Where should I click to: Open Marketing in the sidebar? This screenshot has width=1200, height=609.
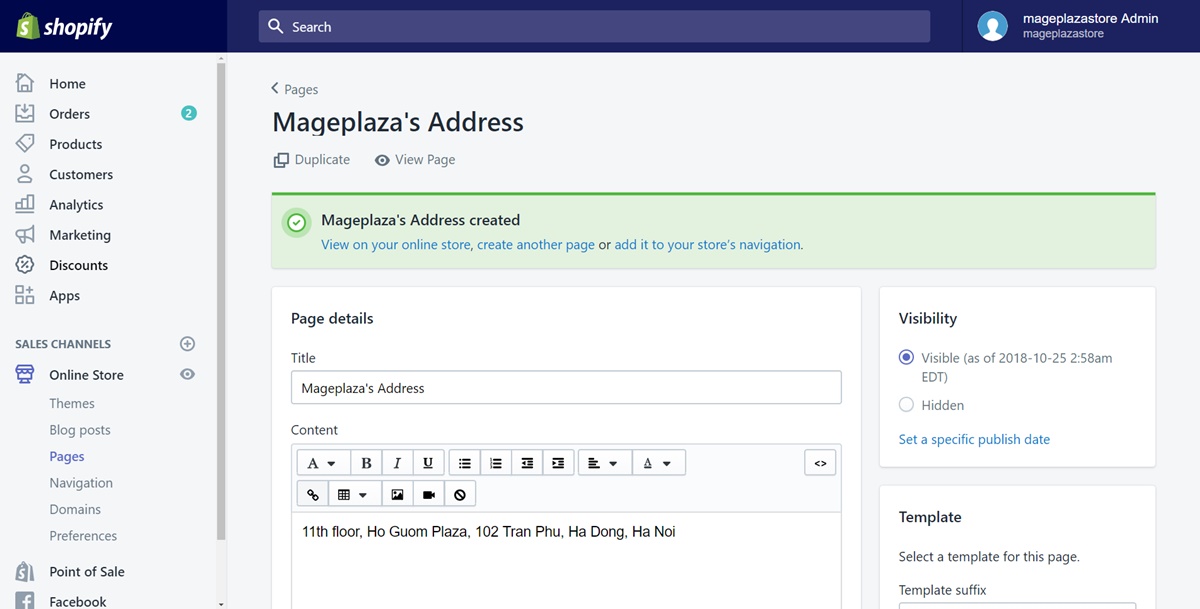coord(80,235)
